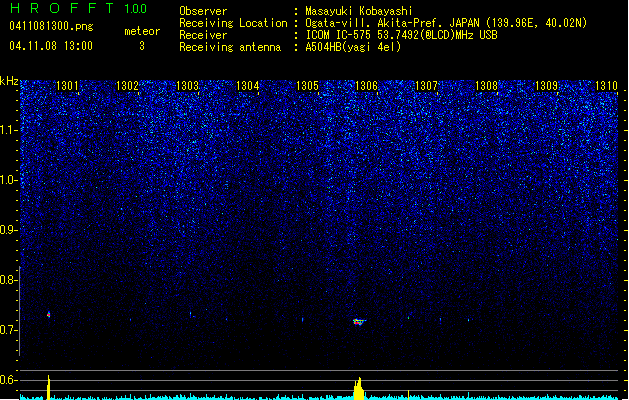
Task: Click the meteor echo near 1301
Action: click(x=49, y=315)
